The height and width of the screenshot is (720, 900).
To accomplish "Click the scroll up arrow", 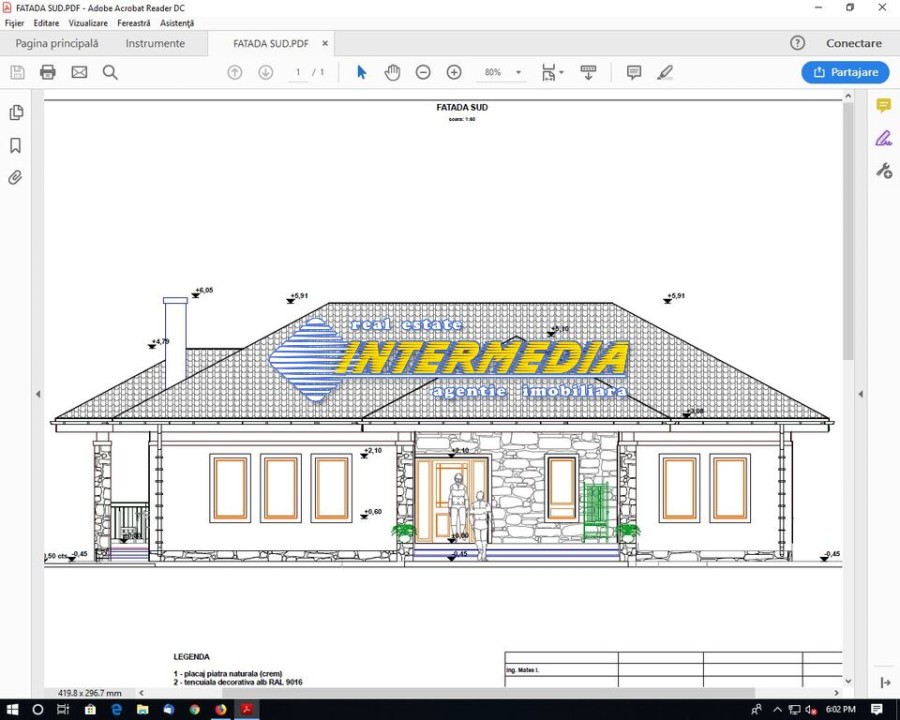I will point(848,96).
